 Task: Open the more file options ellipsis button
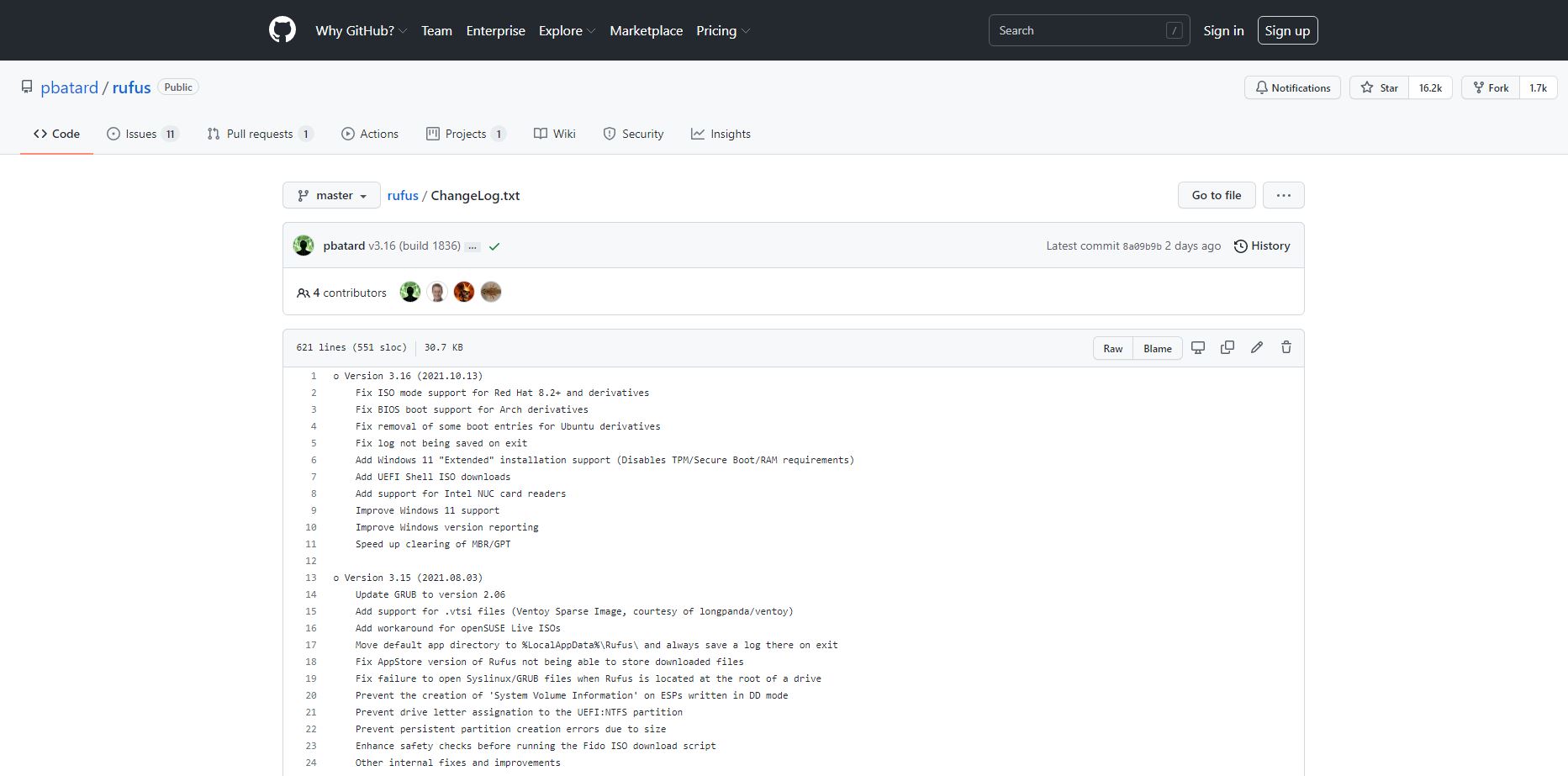coord(1283,195)
